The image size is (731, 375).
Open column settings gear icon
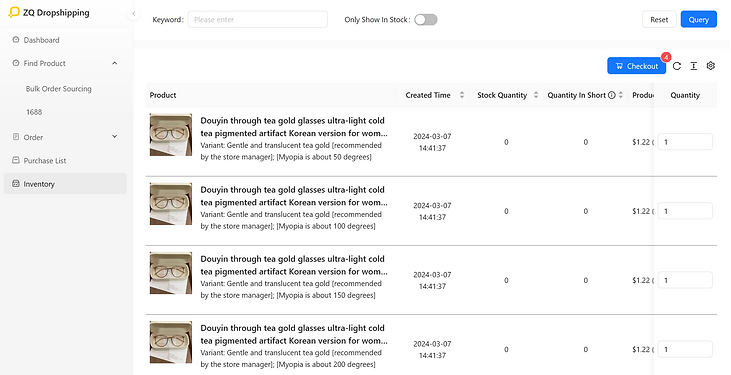[710, 66]
